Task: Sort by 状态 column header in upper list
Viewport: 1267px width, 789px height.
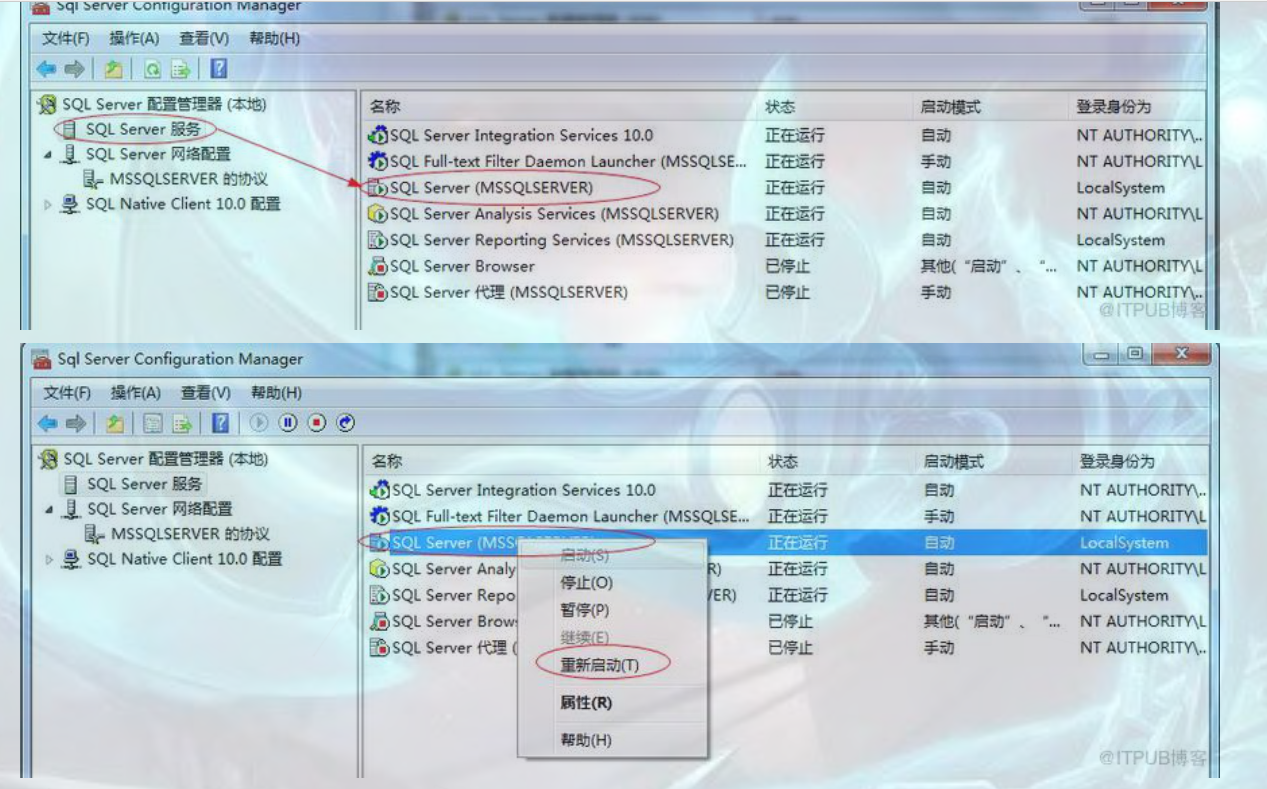Action: point(781,106)
